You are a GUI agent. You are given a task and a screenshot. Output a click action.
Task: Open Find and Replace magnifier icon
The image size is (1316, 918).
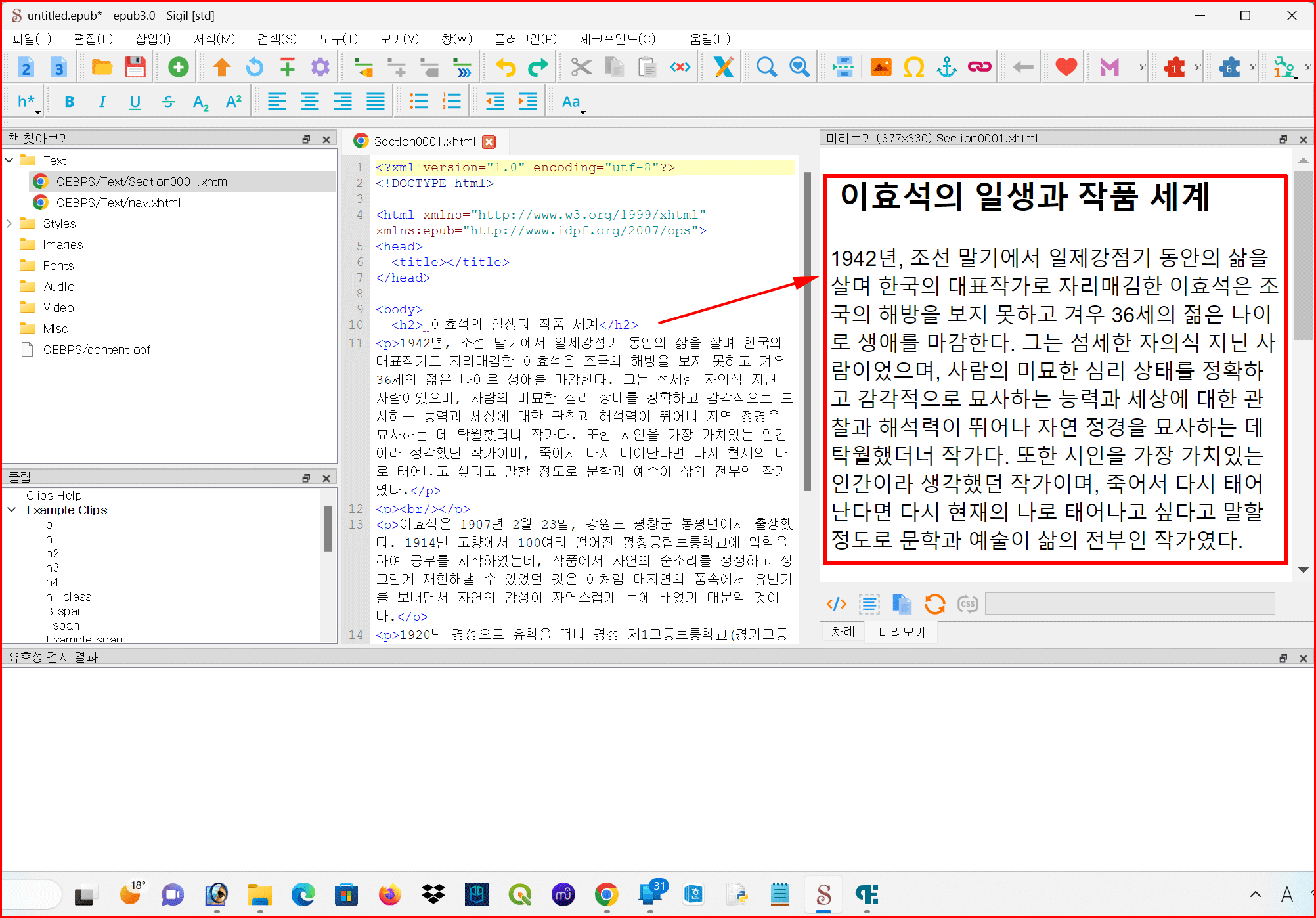(766, 67)
